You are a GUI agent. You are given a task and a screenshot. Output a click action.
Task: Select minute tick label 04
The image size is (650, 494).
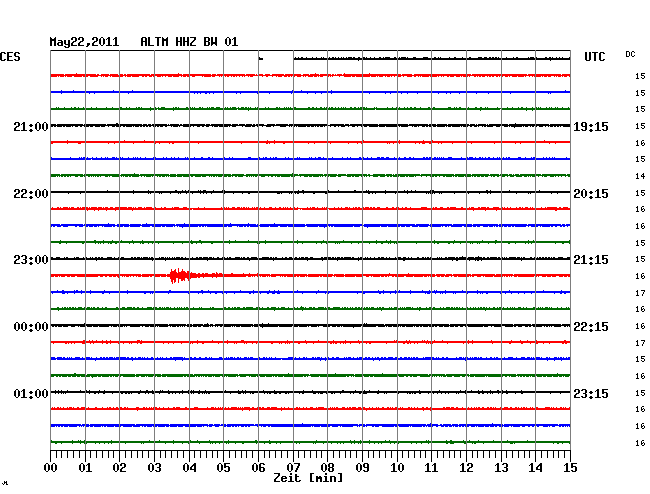click(189, 468)
